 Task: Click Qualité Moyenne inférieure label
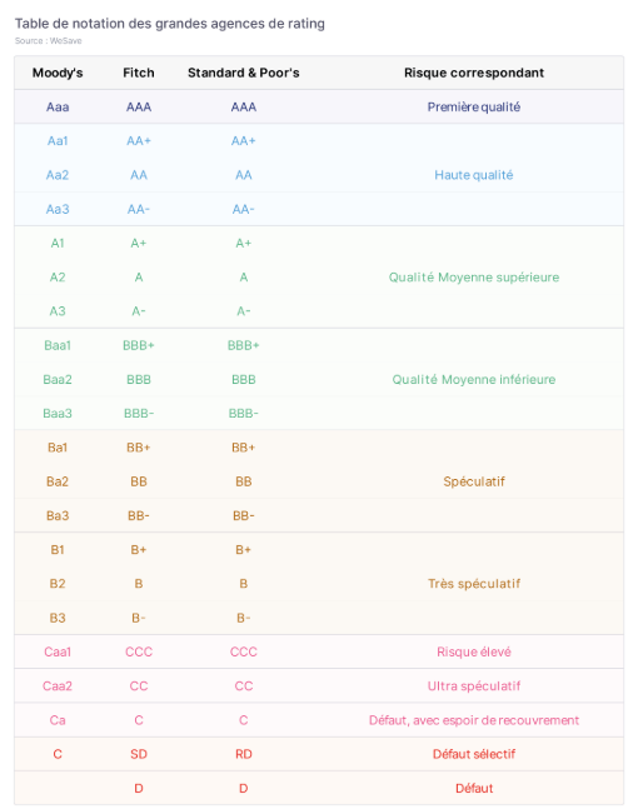(x=474, y=379)
